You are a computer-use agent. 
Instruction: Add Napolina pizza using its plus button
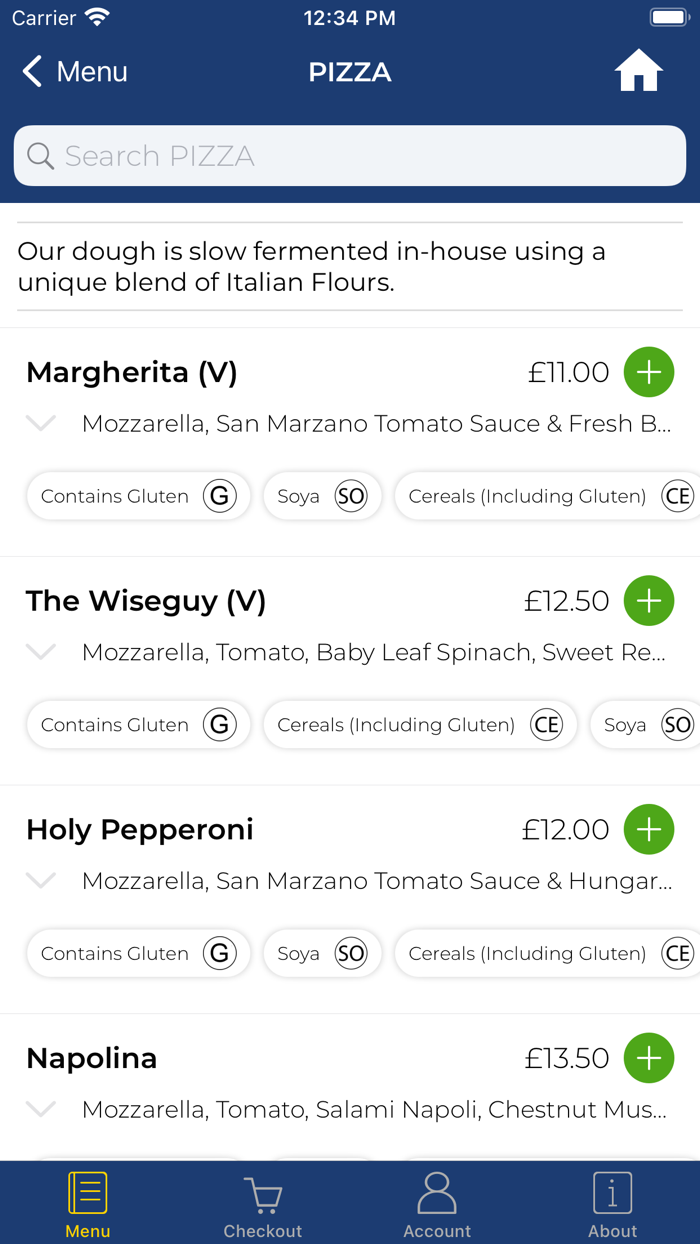coord(649,1058)
